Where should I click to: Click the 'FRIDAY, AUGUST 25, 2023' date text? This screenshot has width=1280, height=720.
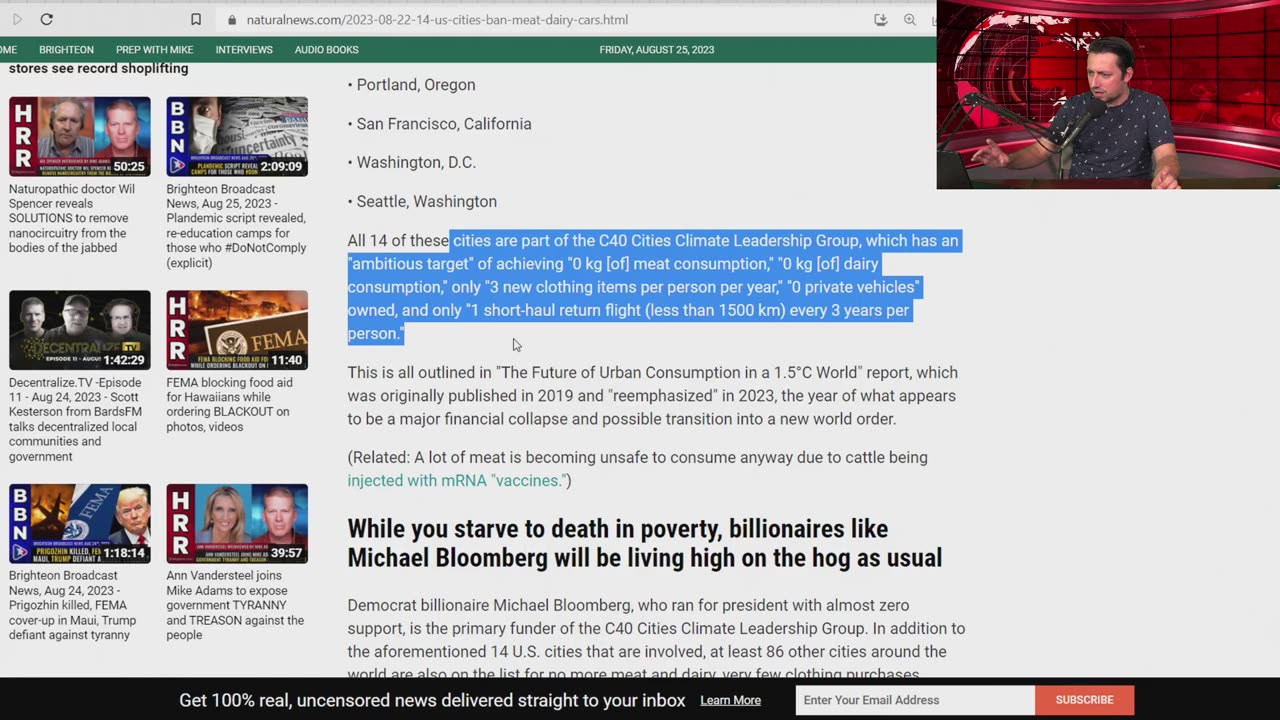tap(657, 50)
